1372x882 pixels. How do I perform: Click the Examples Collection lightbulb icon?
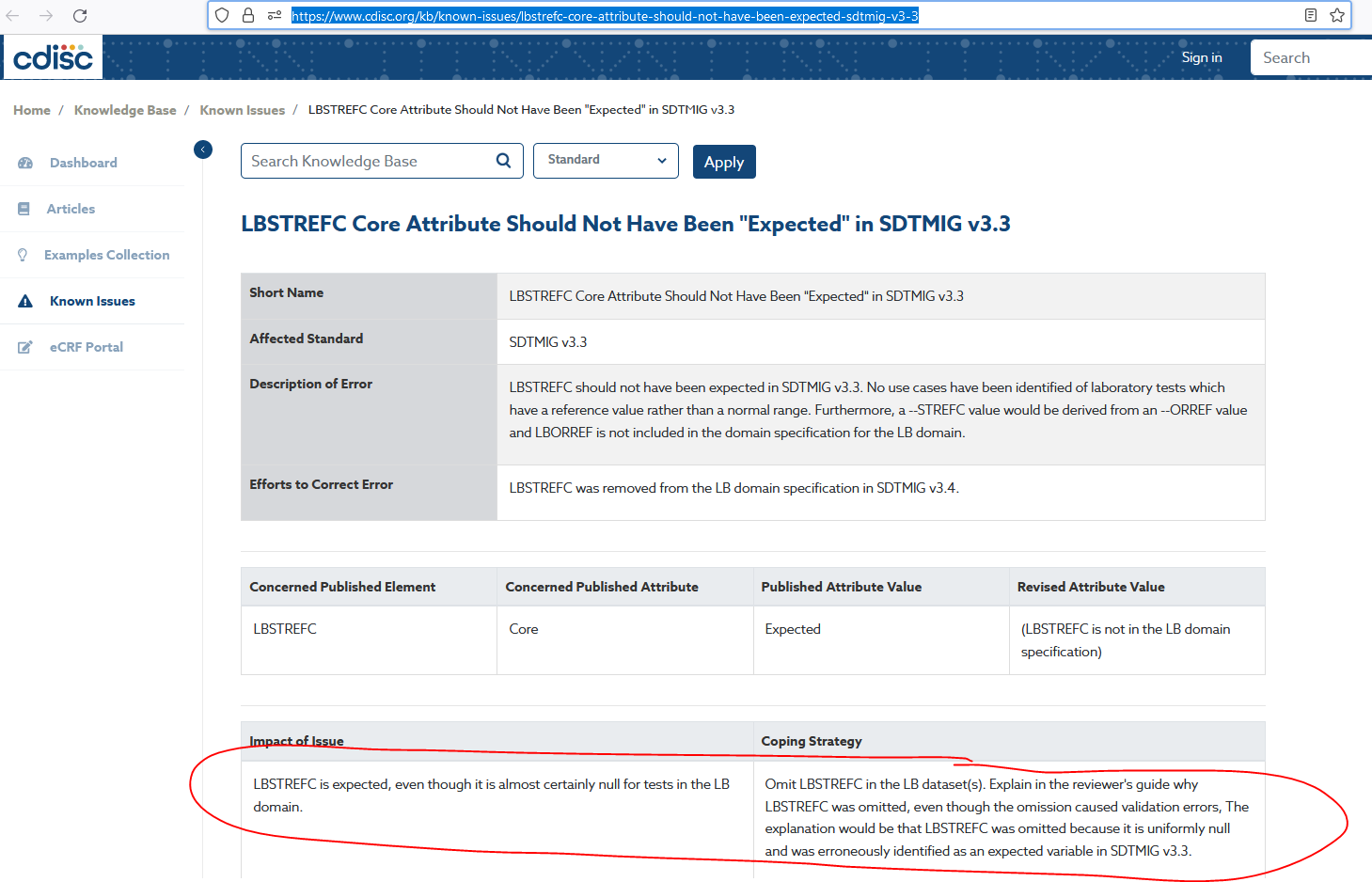click(23, 255)
